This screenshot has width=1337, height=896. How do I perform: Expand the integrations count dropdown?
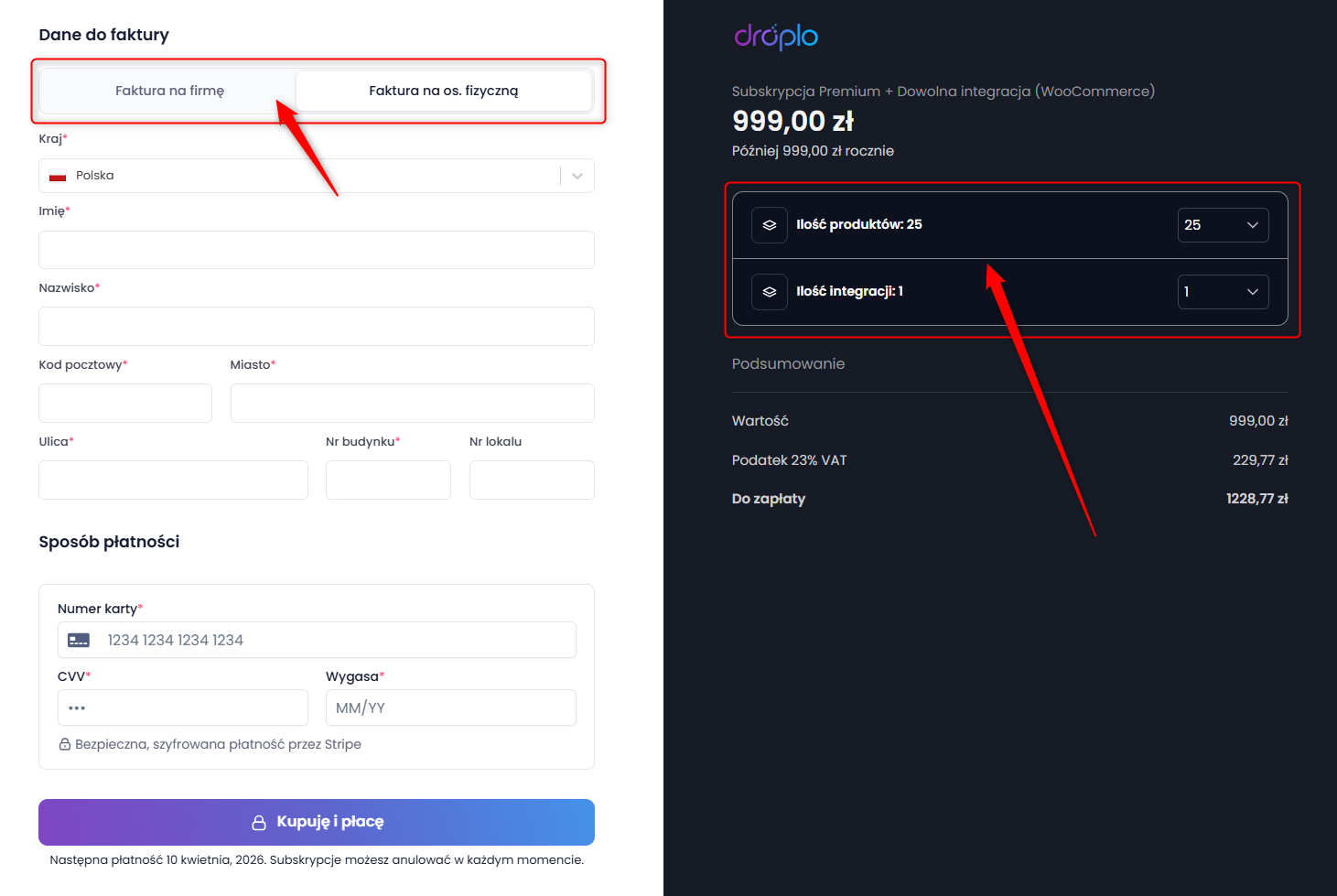tap(1223, 292)
